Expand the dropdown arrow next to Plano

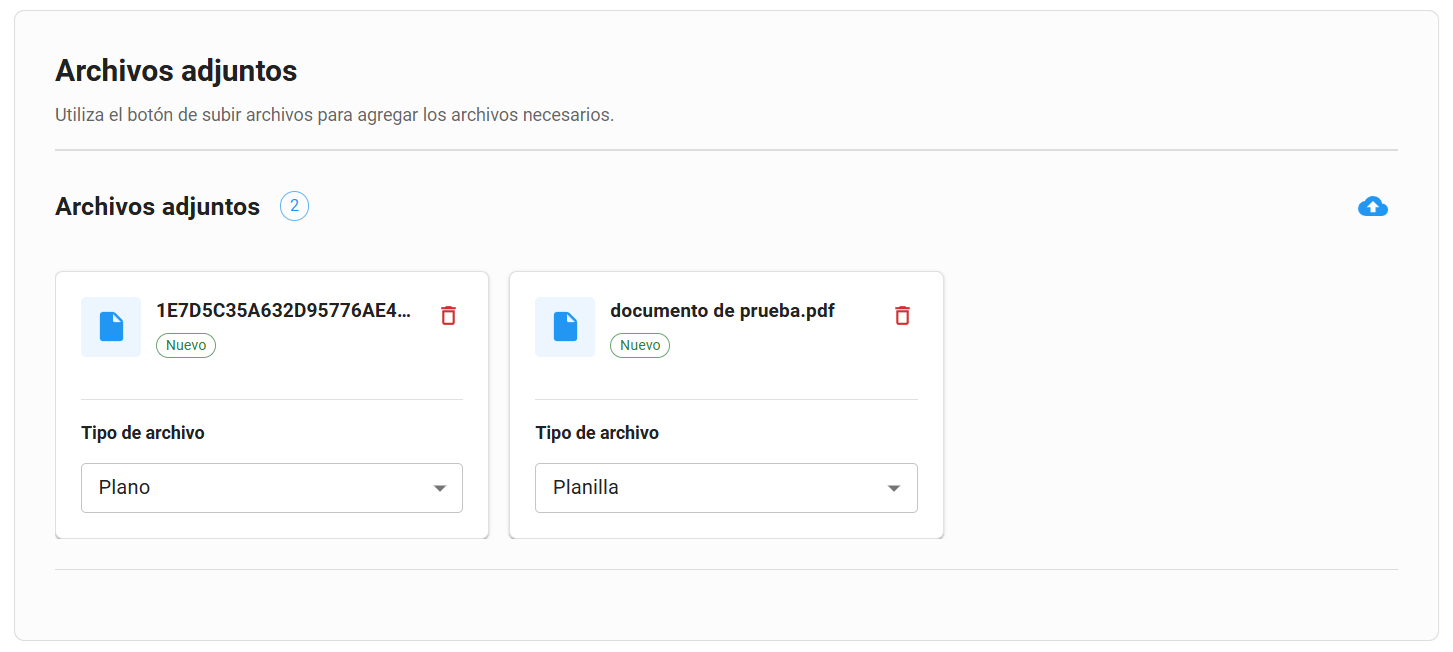(x=440, y=488)
